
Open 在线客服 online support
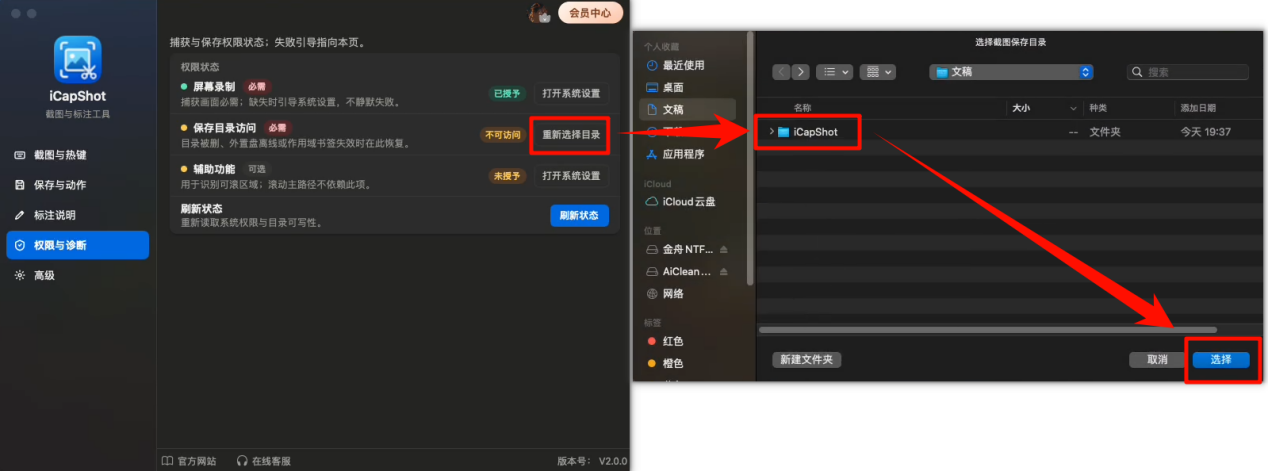point(264,461)
